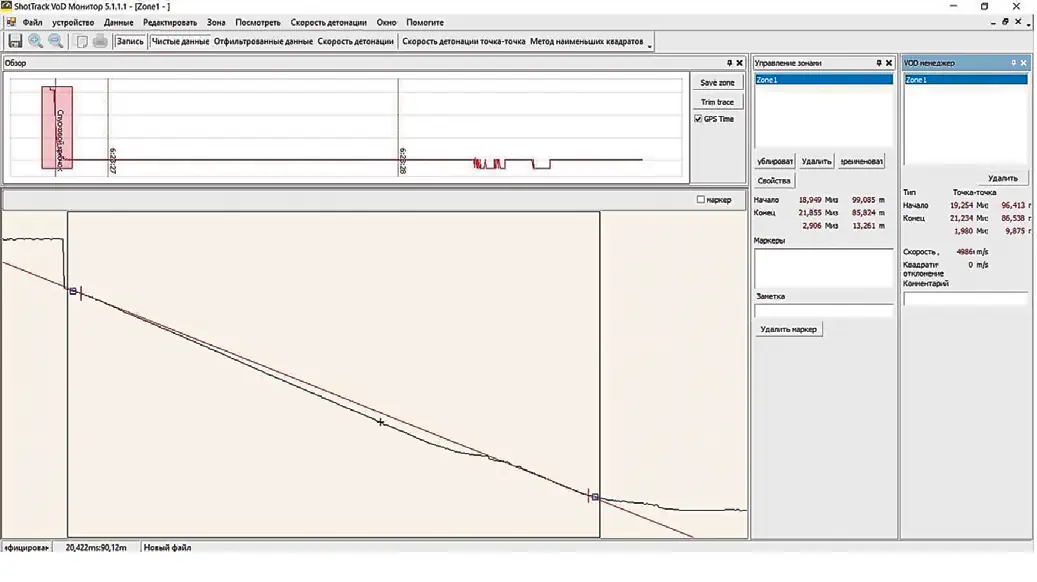Click the print toolbar icon
The image size is (1037, 582).
[x=101, y=41]
